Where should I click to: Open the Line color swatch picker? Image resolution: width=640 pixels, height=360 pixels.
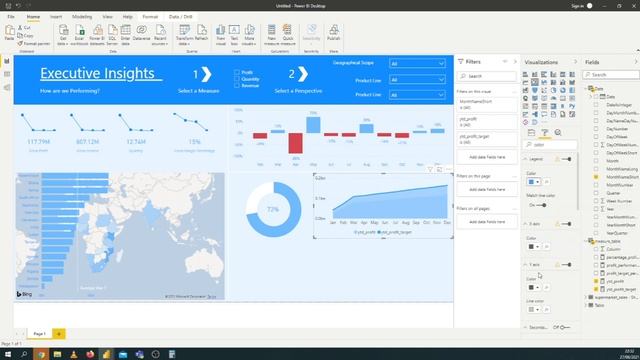533,309
